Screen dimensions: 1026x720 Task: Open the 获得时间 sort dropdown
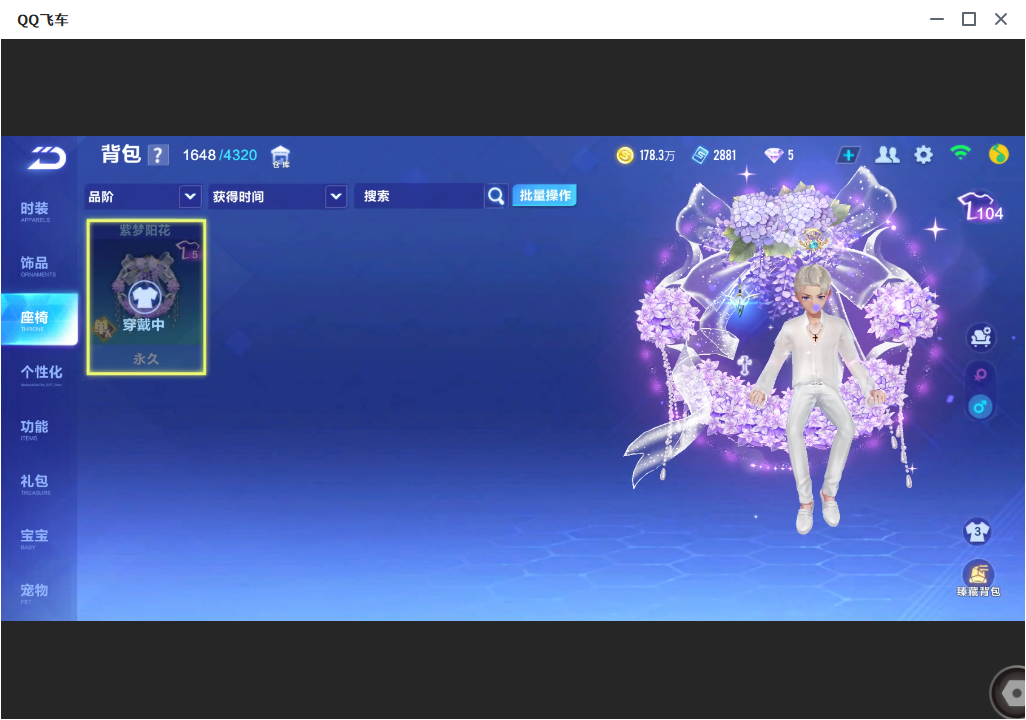tap(277, 196)
